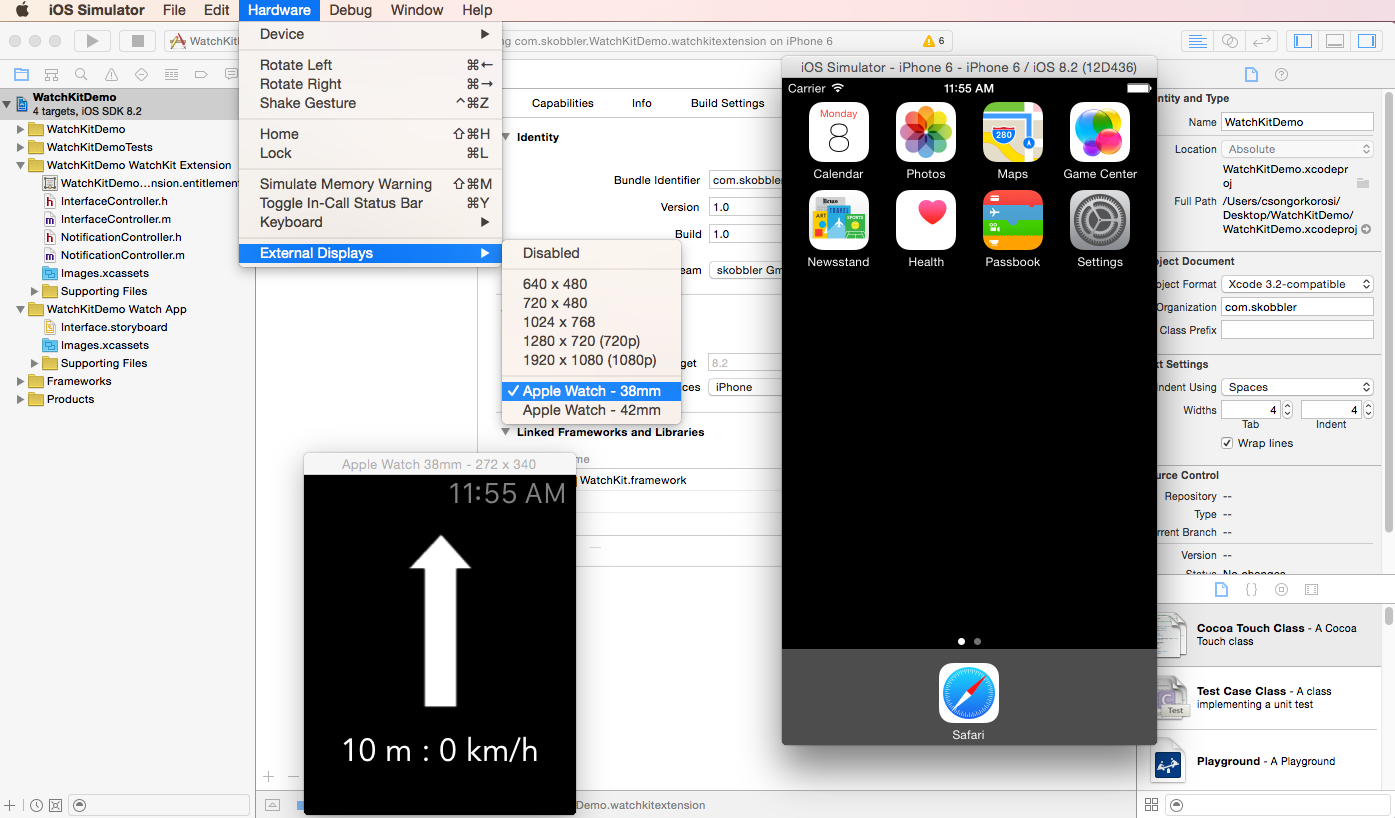1395x818 pixels.
Task: Tap the Health app icon
Action: (925, 221)
